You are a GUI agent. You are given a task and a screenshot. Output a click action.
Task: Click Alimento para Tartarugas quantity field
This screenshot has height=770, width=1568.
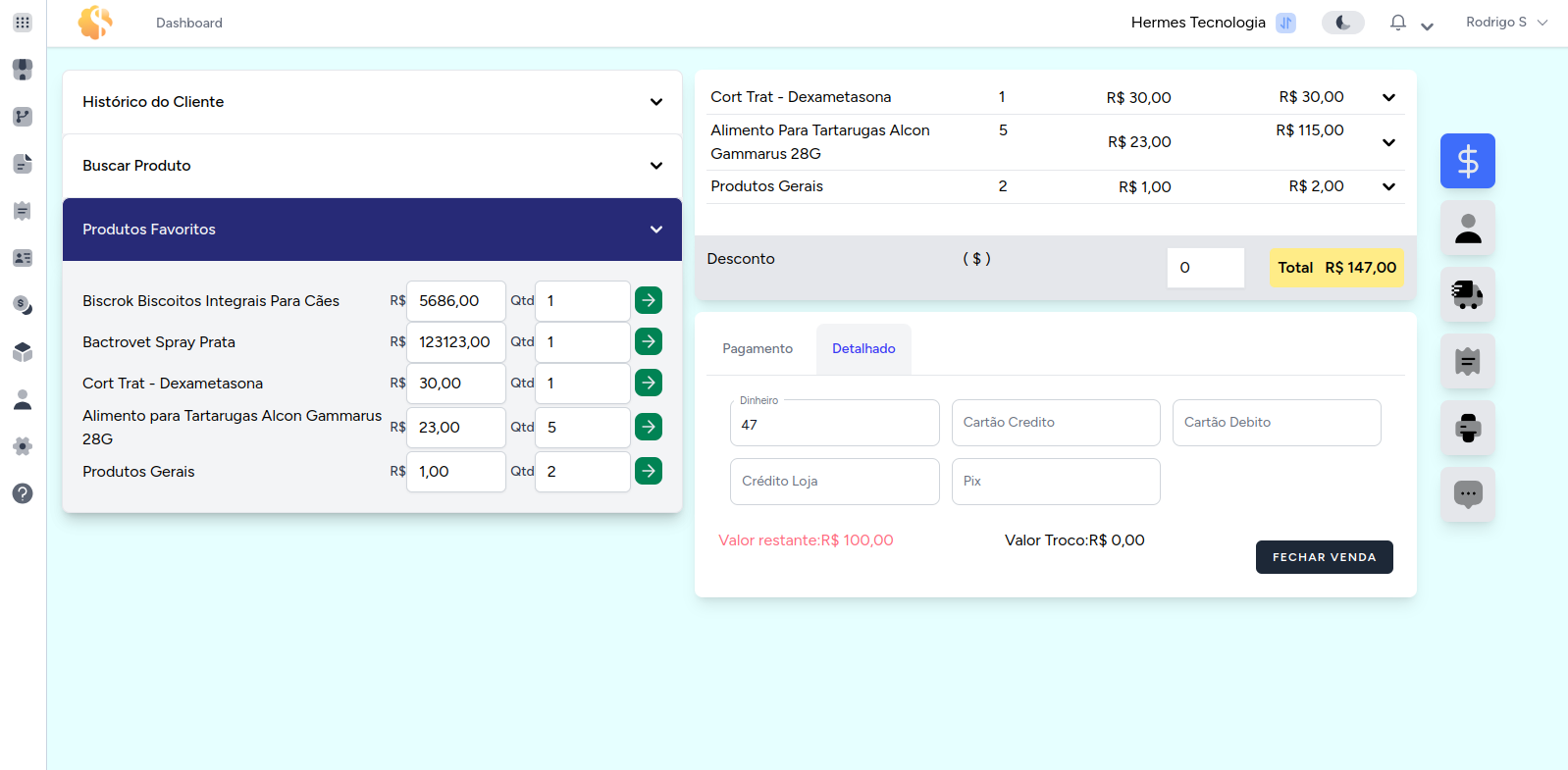pos(583,428)
